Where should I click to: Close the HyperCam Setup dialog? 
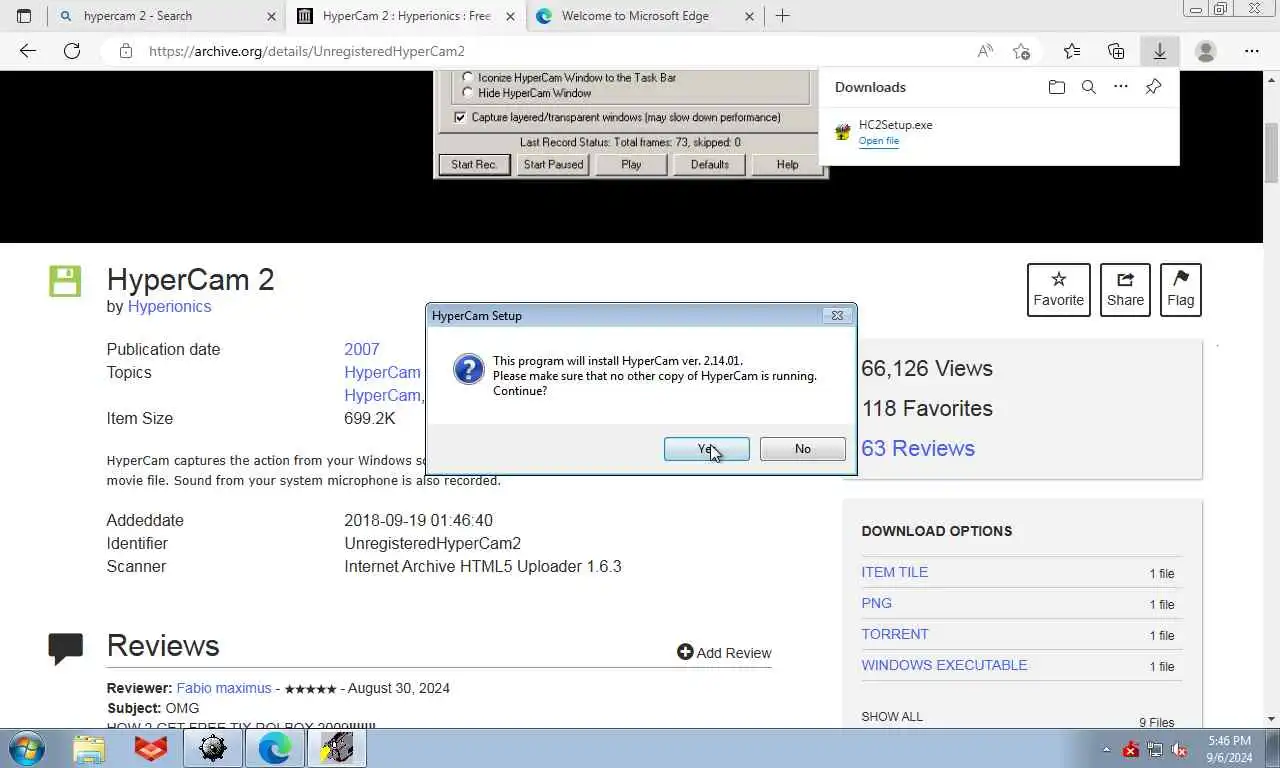coord(837,315)
